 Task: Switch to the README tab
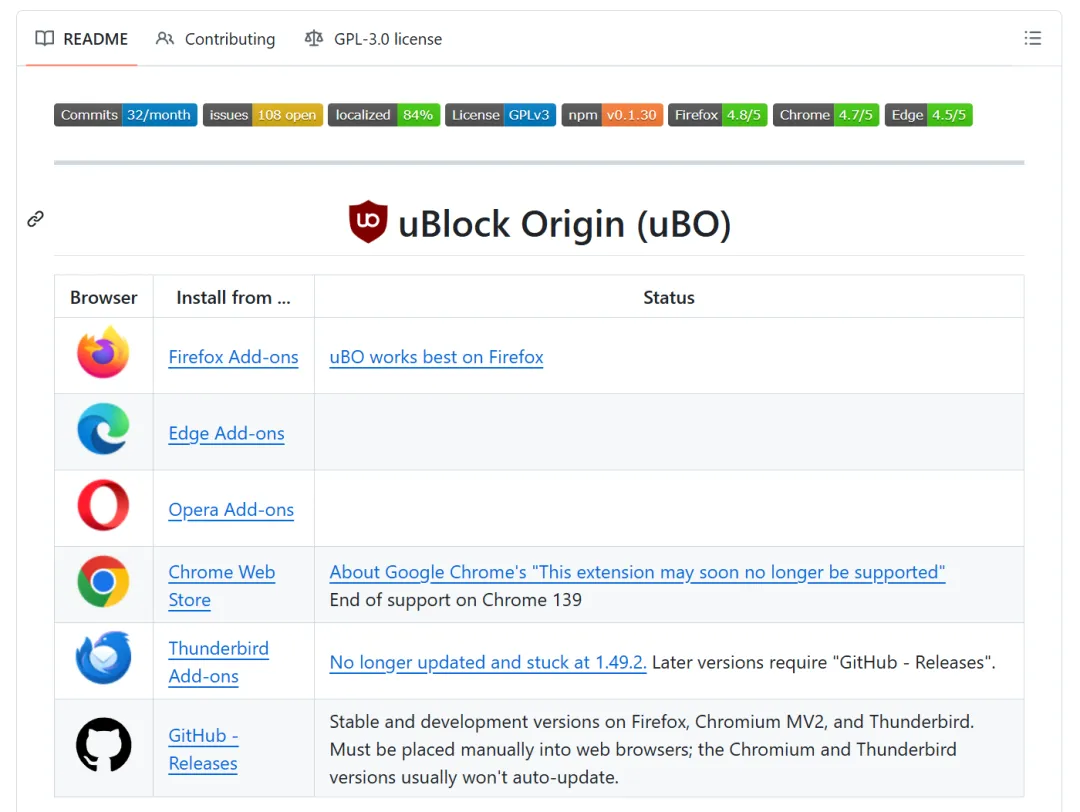(82, 39)
